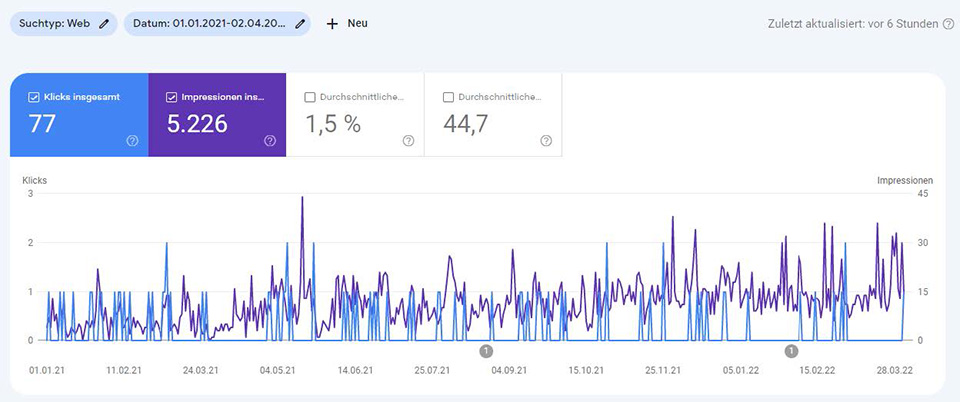The image size is (960, 402).
Task: Click the 11.02.21 date label
Action: click(x=124, y=370)
